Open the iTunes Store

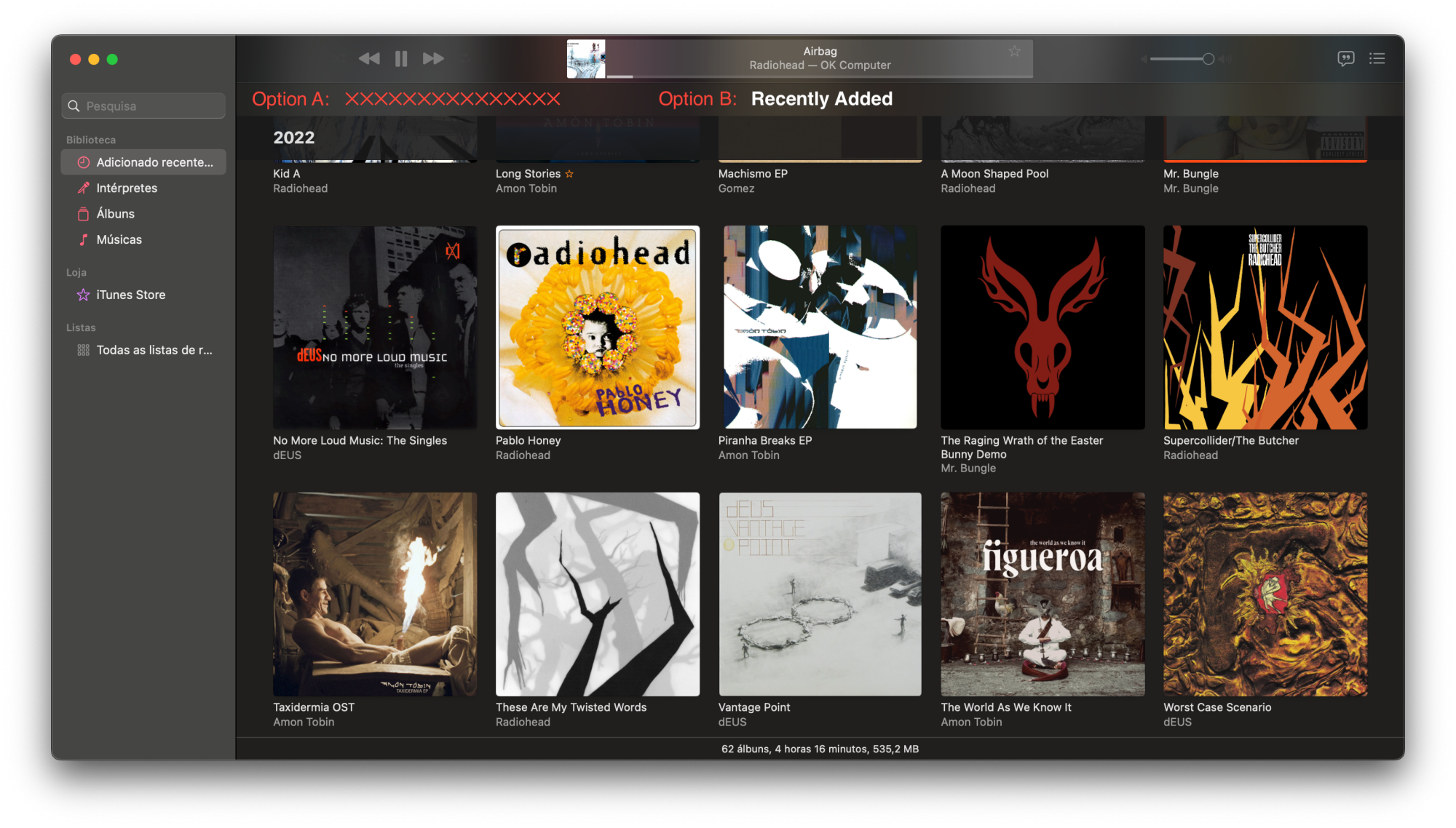130,295
